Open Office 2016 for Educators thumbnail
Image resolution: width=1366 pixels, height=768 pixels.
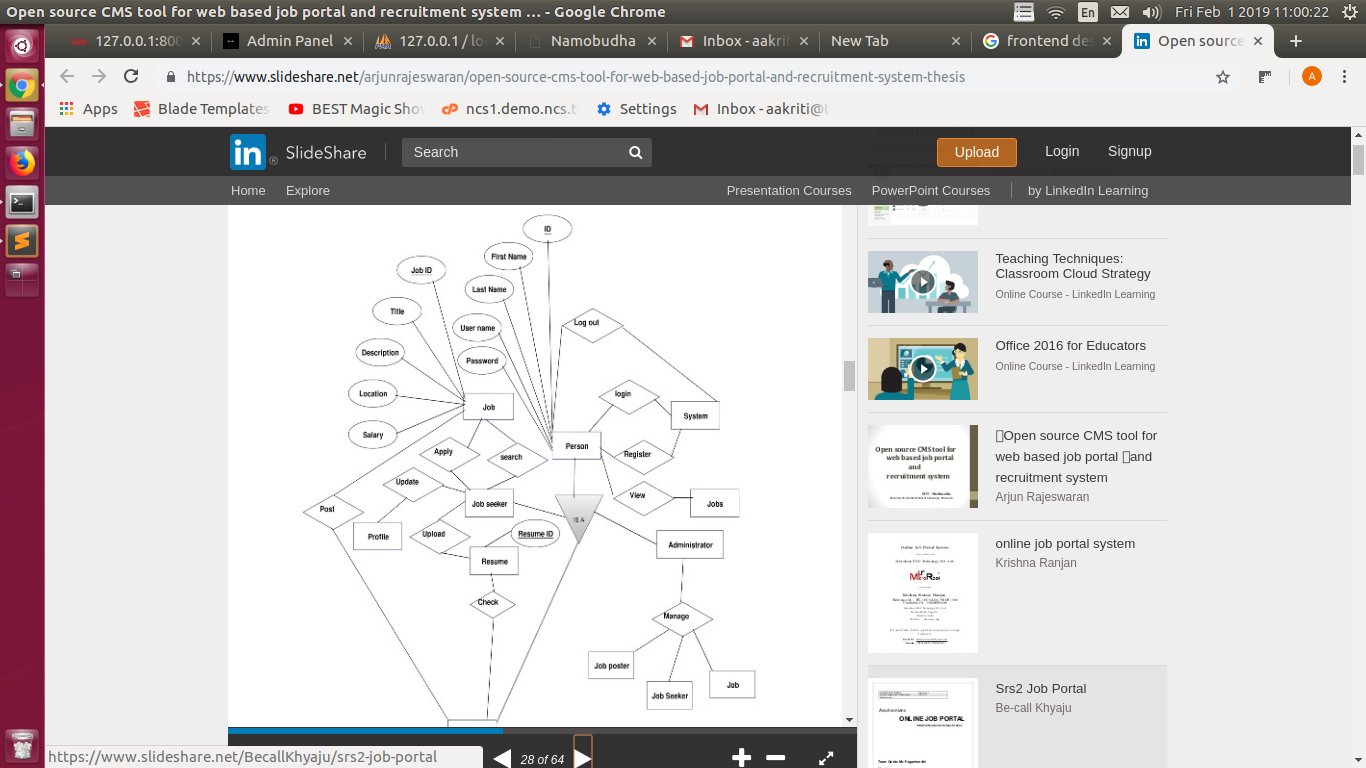923,369
